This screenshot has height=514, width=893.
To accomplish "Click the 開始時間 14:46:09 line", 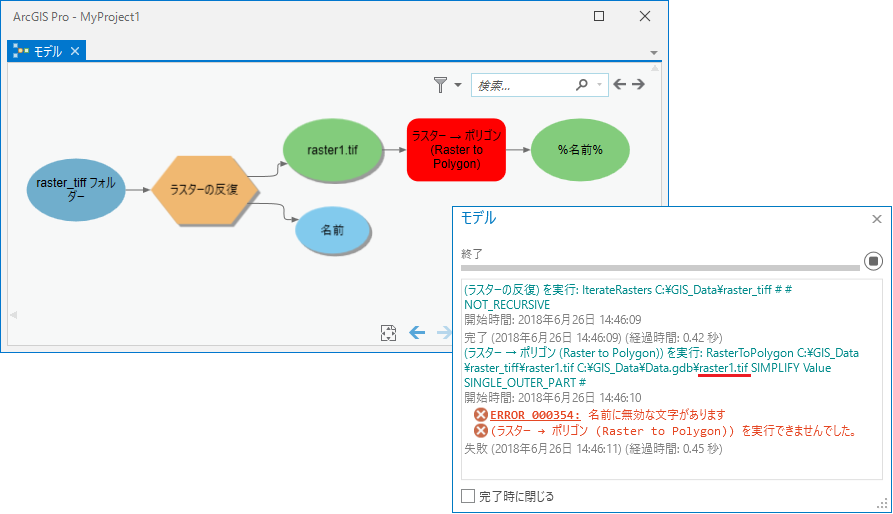I will coord(552,319).
